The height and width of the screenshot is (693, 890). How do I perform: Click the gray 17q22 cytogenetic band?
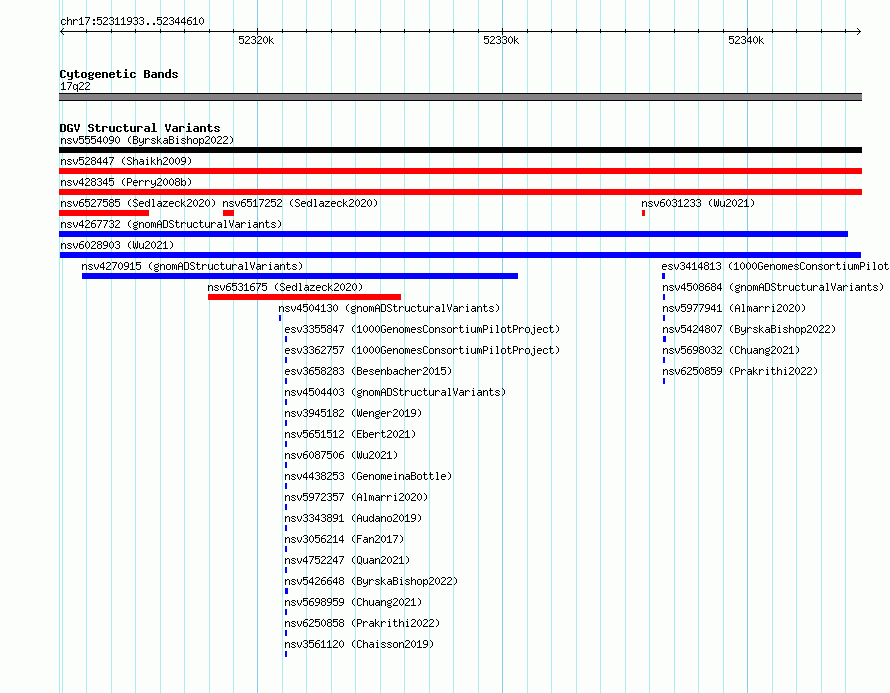(x=460, y=97)
